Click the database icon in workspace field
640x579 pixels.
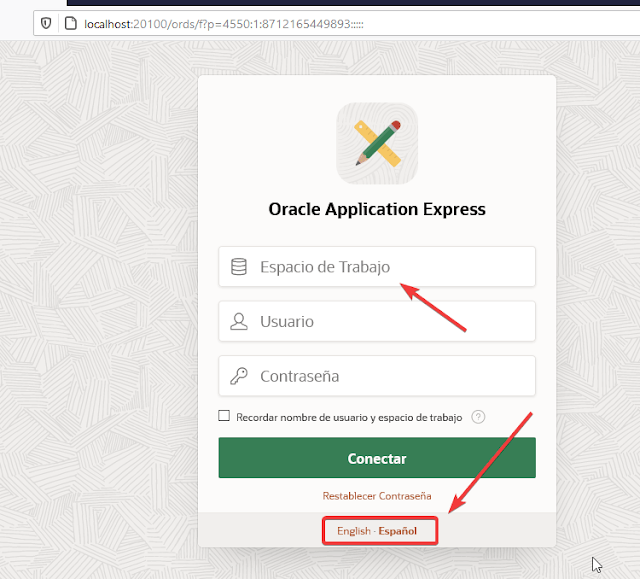(238, 267)
